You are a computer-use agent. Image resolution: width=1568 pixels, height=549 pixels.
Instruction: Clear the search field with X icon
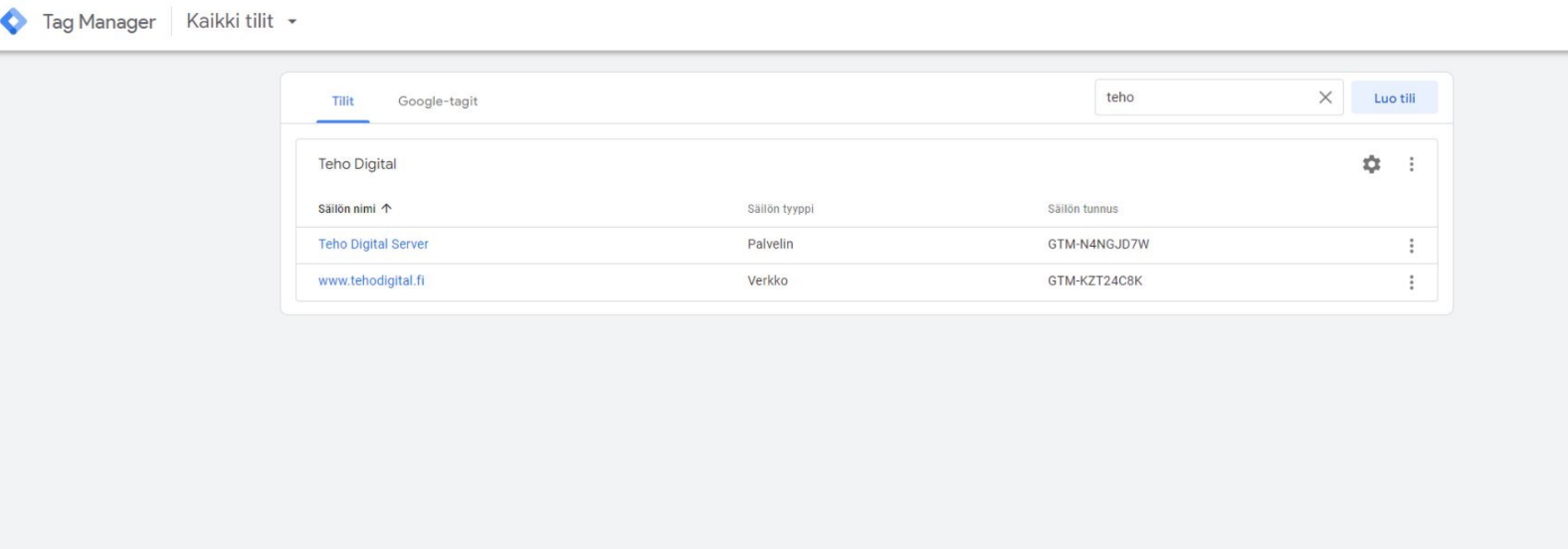1324,97
